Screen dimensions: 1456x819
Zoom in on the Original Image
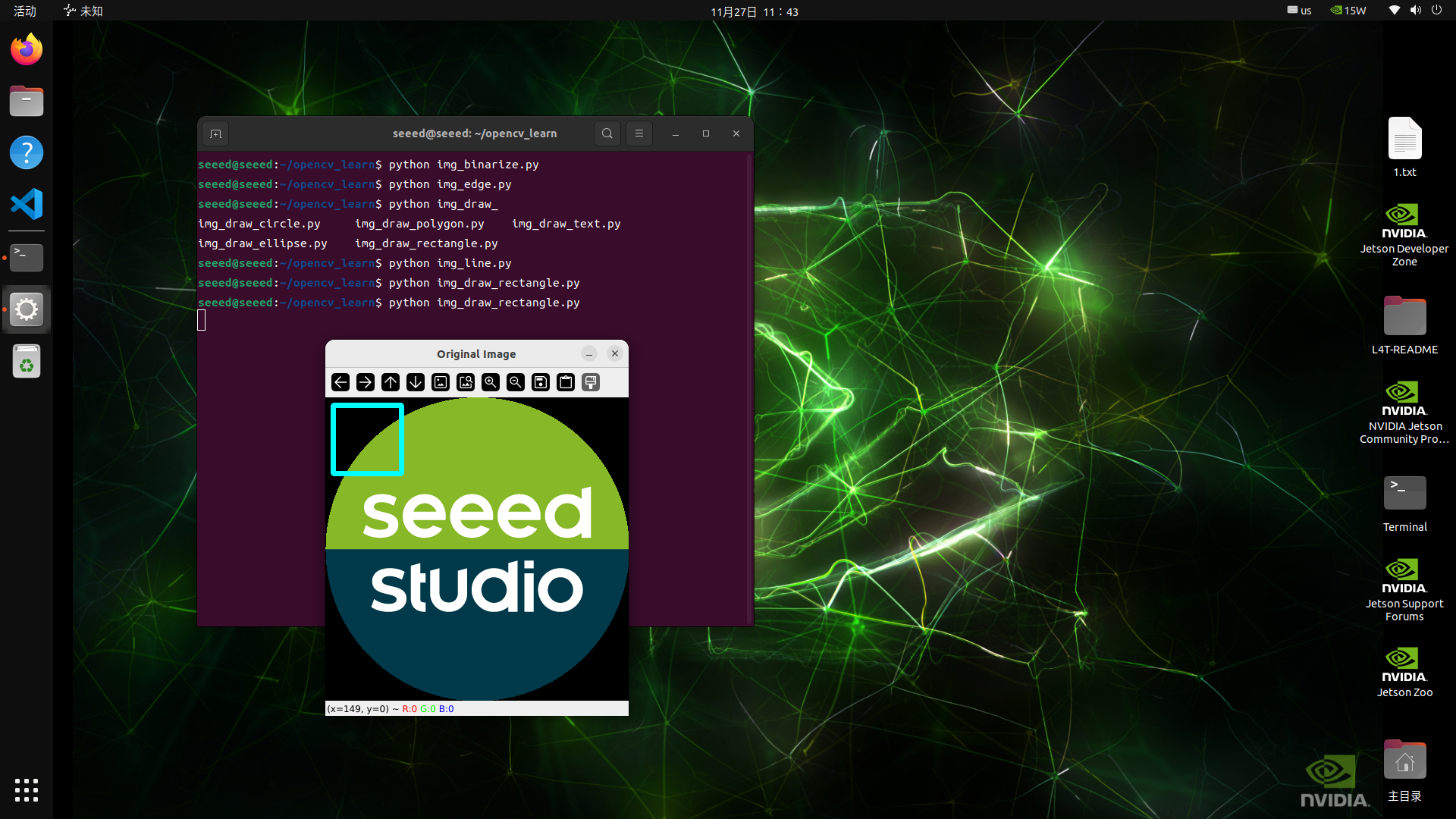pyautogui.click(x=491, y=382)
